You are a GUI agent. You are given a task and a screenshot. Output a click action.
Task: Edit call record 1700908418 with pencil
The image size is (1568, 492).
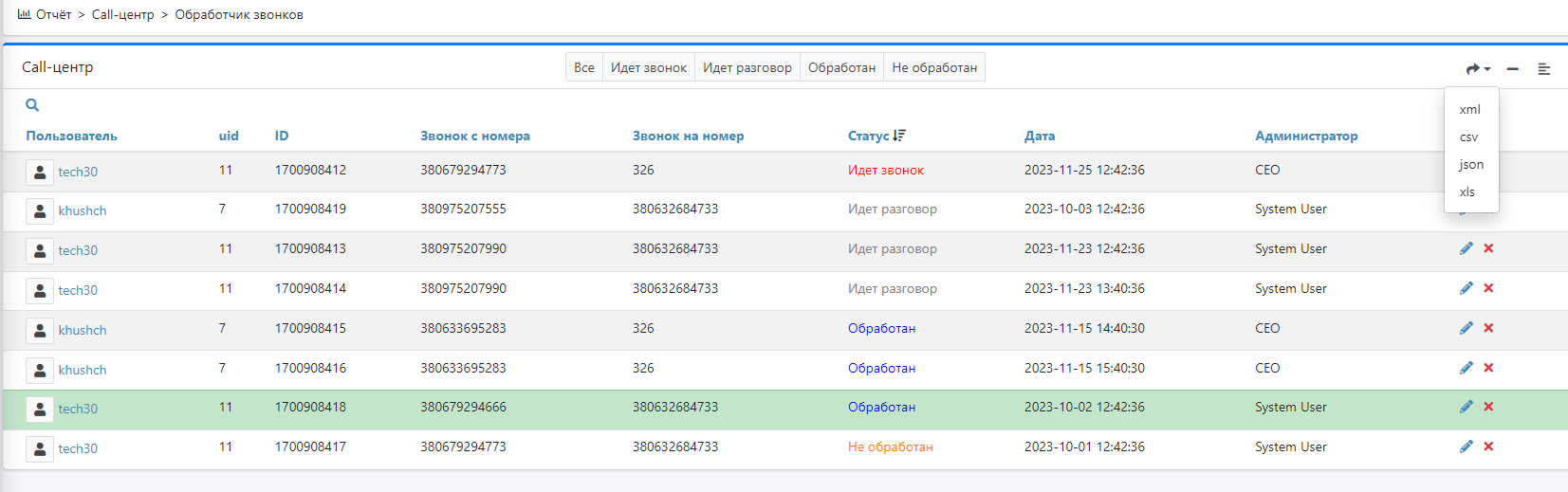1466,407
